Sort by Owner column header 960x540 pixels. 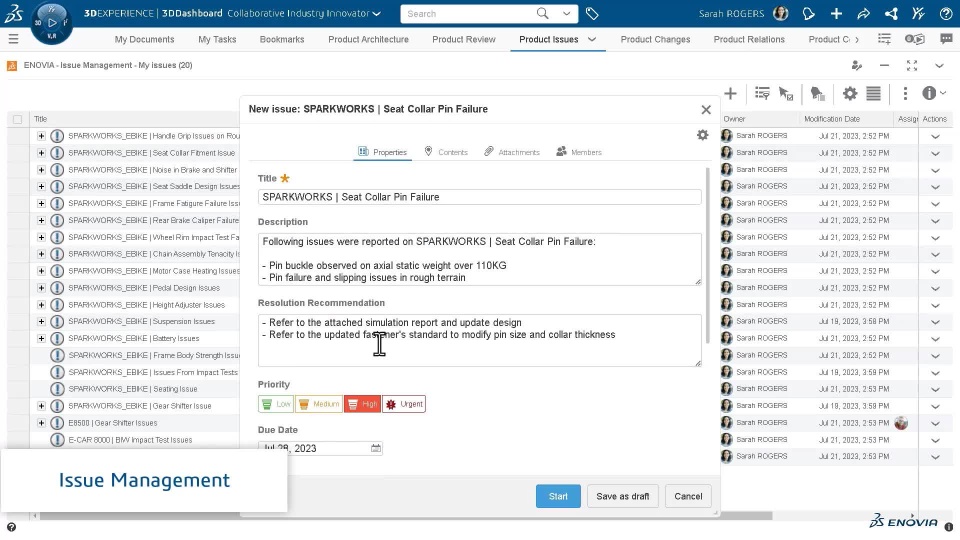point(734,119)
